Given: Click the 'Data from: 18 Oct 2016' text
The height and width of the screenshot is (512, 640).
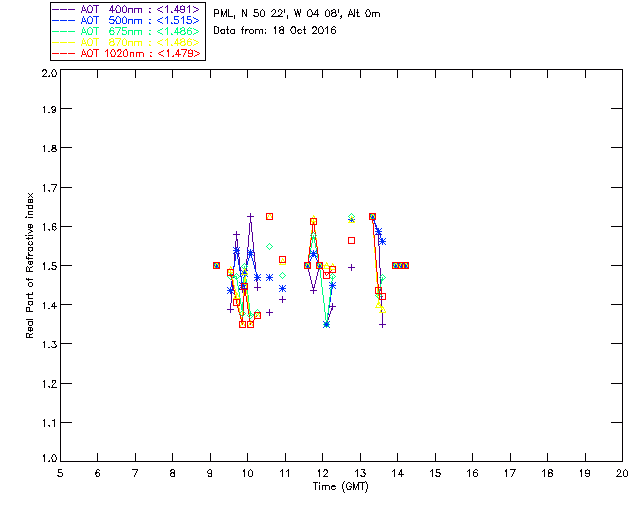Looking at the screenshot, I should 275,31.
